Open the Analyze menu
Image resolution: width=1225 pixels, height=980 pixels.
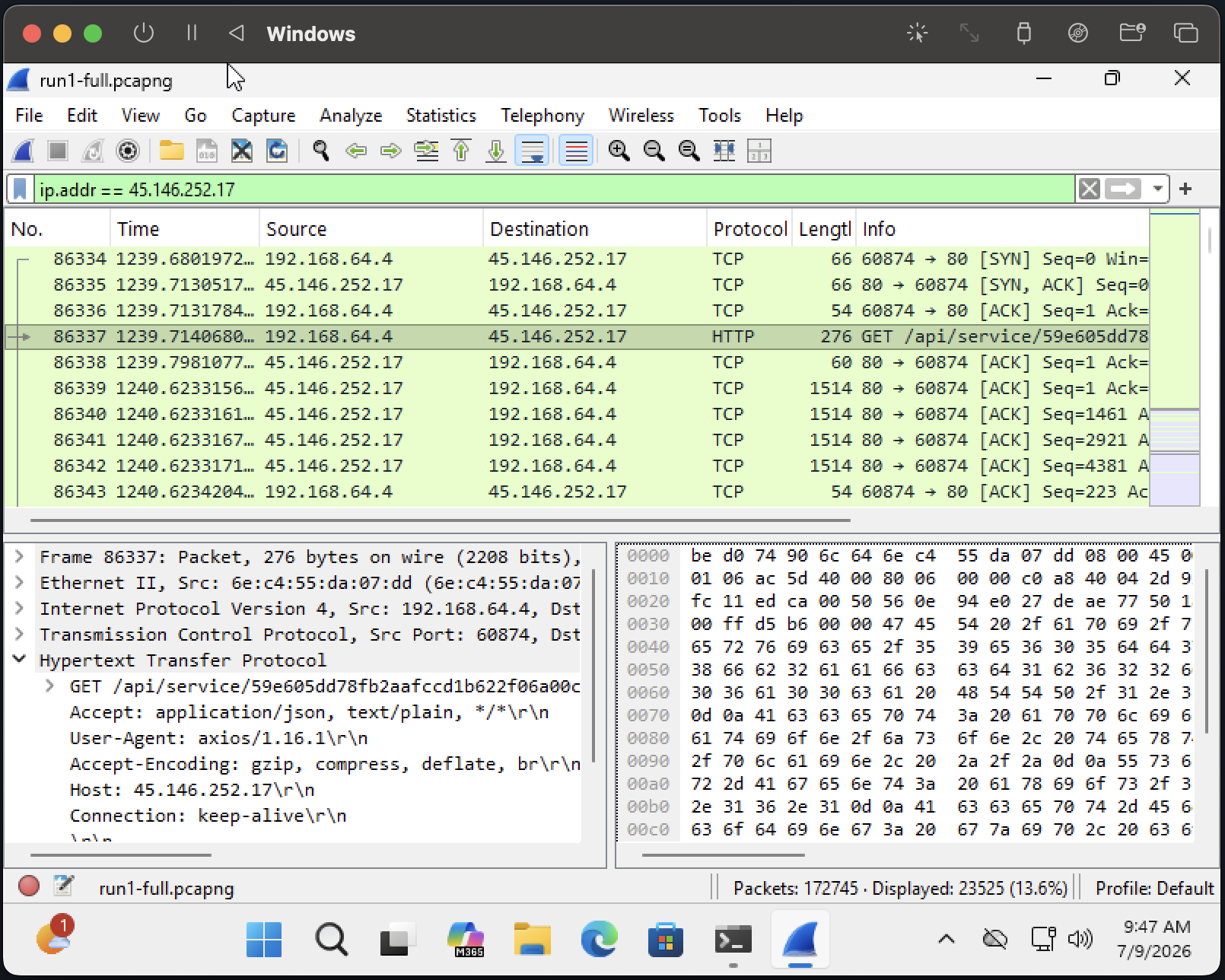pos(351,116)
